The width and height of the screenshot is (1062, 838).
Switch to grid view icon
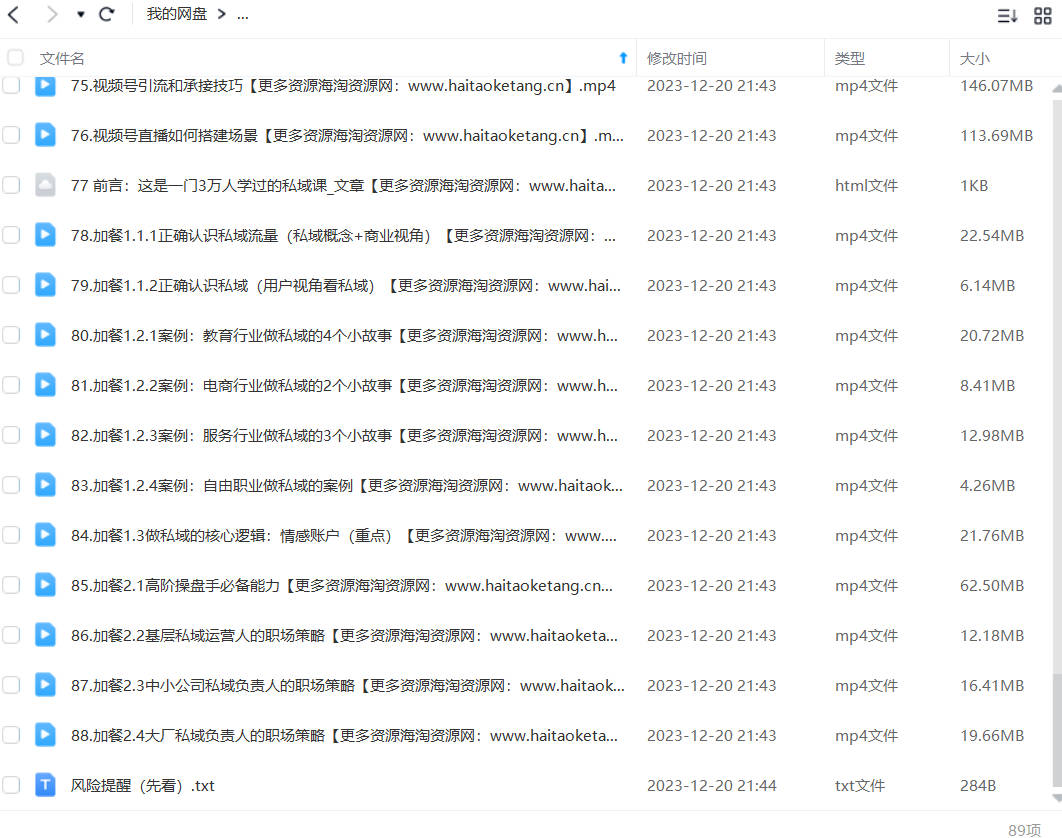click(x=1042, y=15)
